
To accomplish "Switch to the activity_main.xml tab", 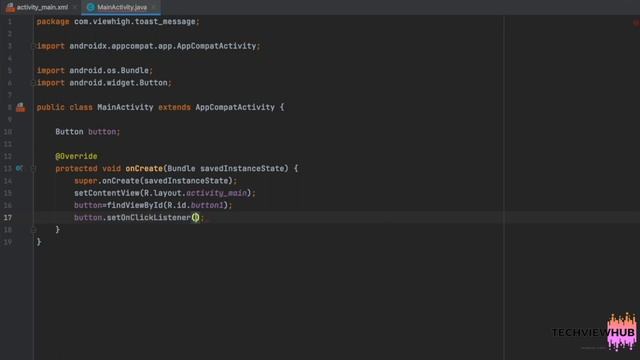I will pos(38,7).
